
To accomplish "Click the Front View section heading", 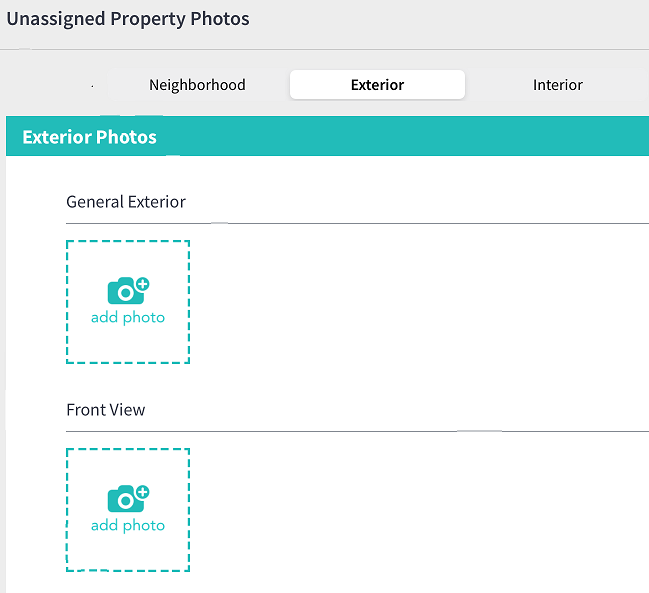I will [106, 410].
